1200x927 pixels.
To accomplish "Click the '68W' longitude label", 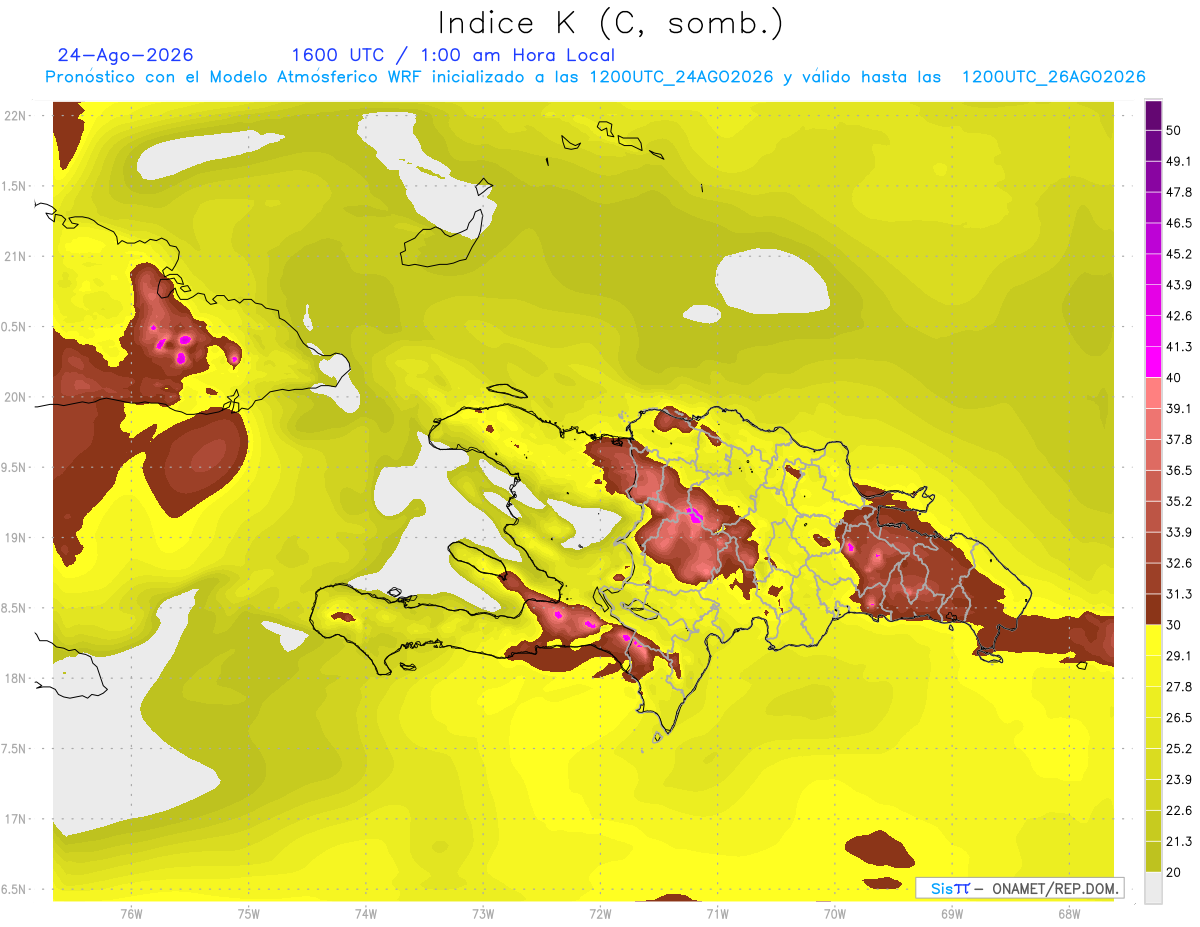I will click(1068, 914).
